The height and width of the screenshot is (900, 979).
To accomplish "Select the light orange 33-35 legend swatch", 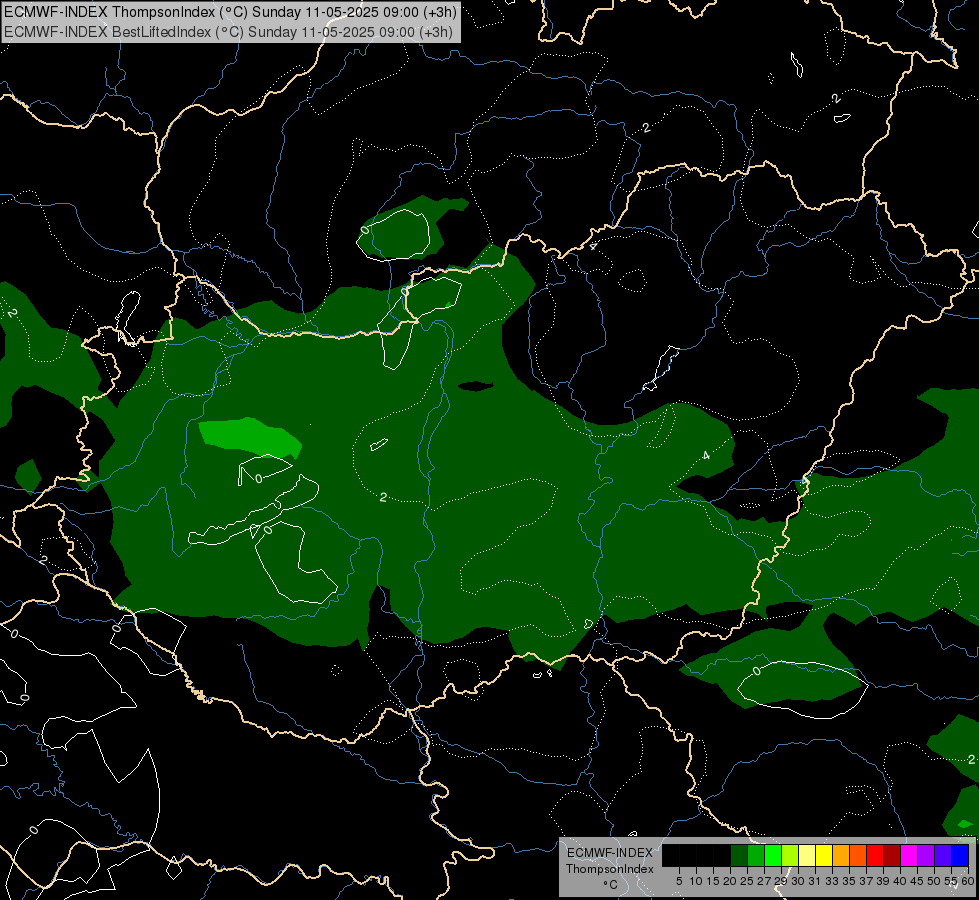I will 841,856.
